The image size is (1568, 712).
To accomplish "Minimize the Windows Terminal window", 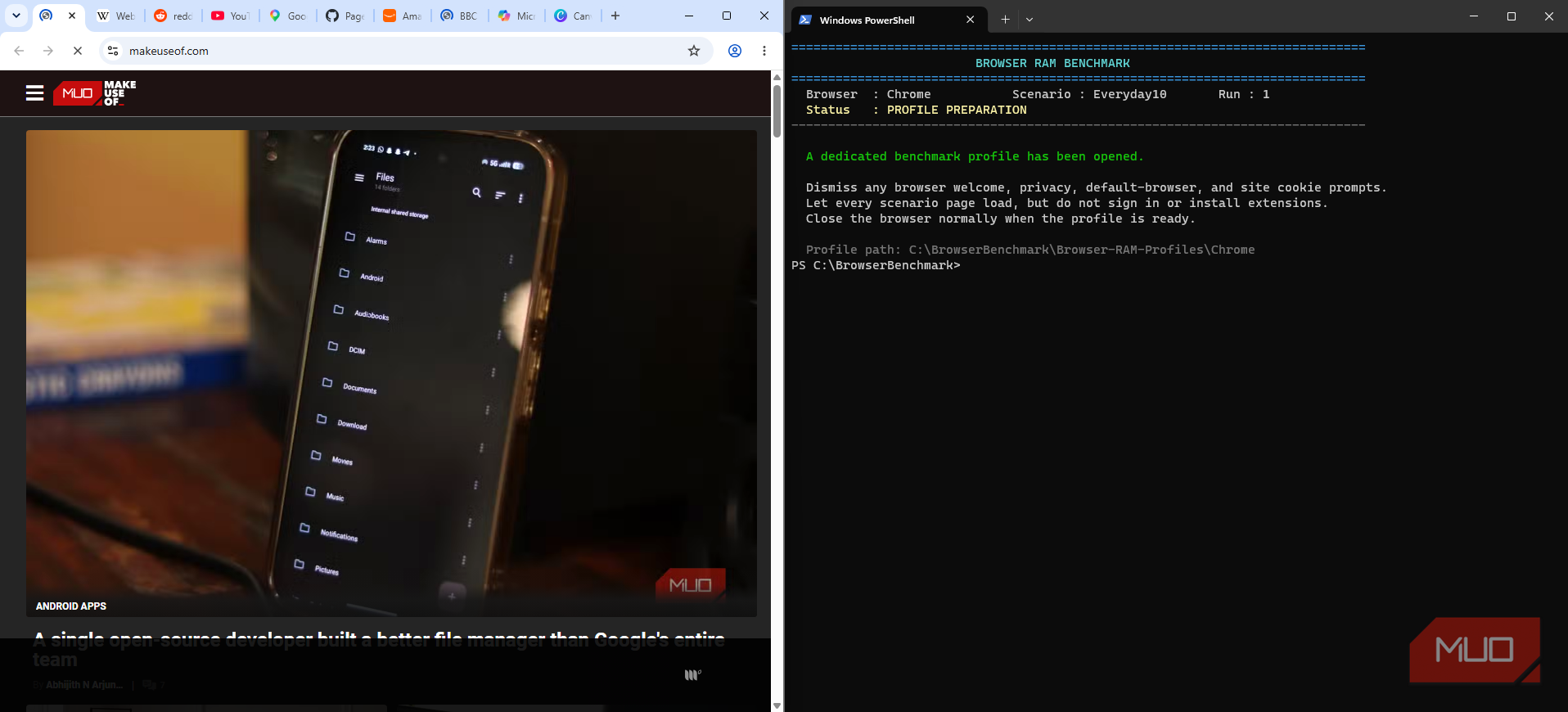I will [x=1474, y=16].
